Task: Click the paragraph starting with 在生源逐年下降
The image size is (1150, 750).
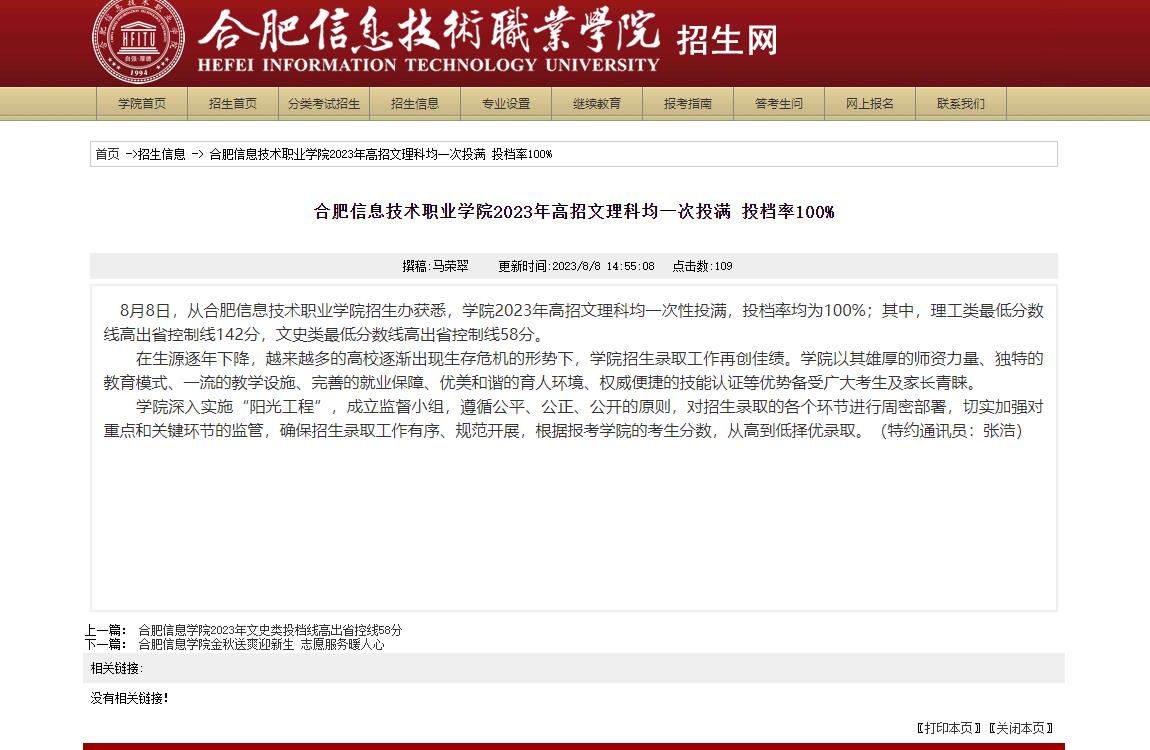Action: point(574,370)
